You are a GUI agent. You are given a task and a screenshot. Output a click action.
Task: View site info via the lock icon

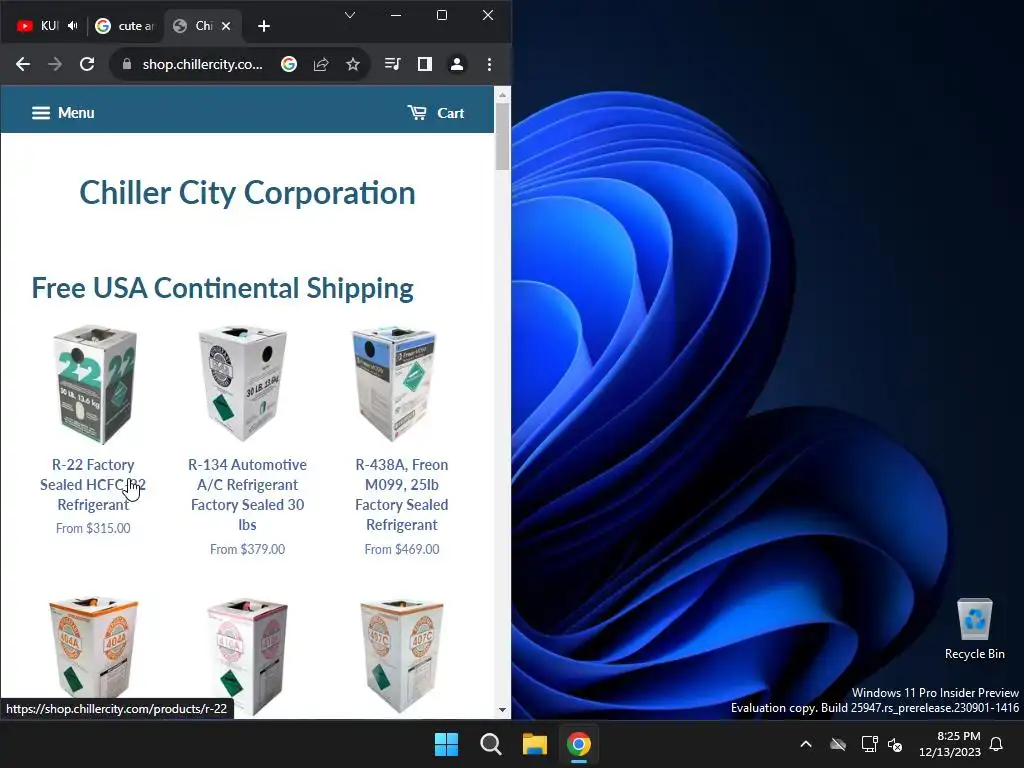[x=127, y=64]
